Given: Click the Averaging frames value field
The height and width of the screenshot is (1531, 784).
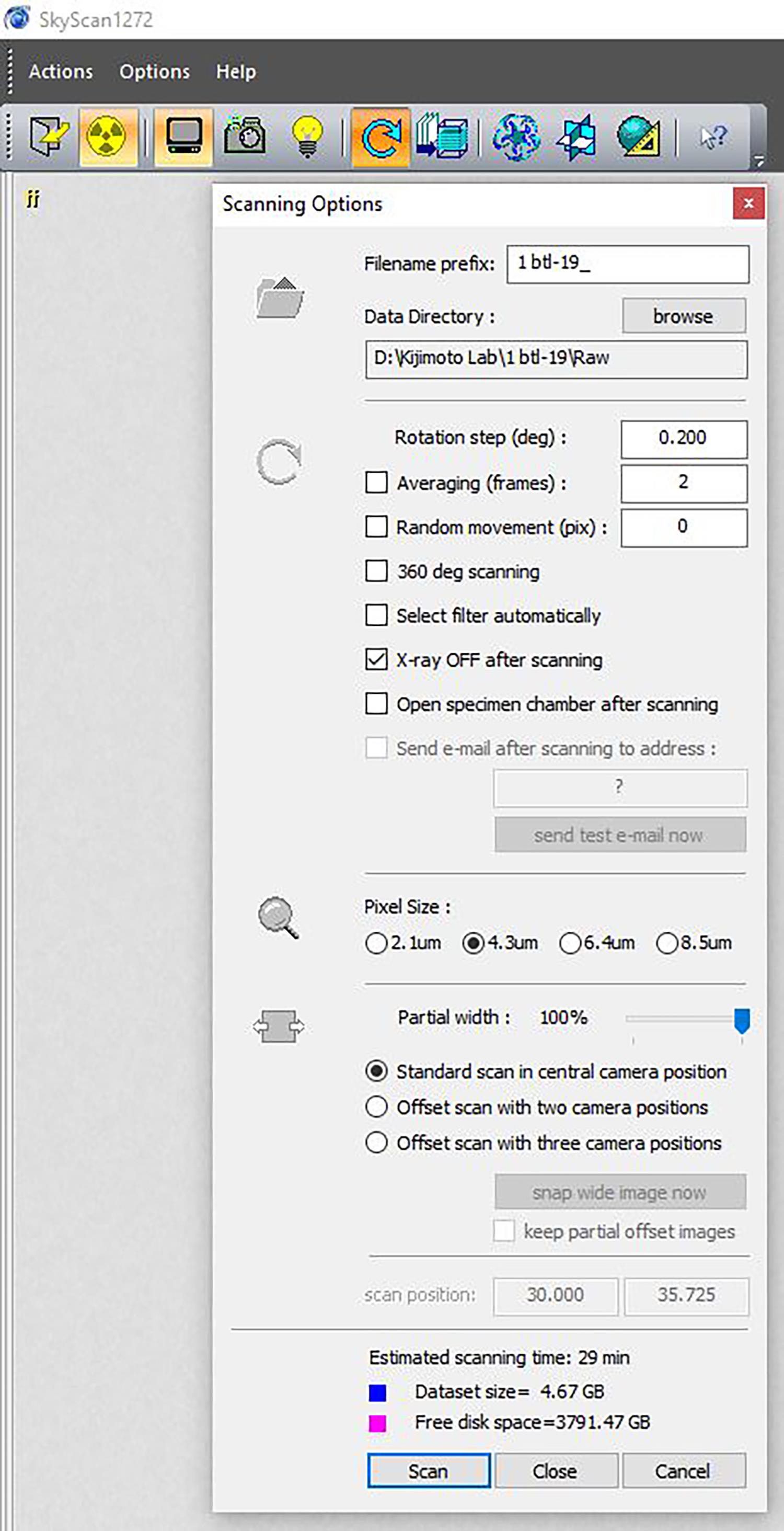Looking at the screenshot, I should tap(684, 483).
